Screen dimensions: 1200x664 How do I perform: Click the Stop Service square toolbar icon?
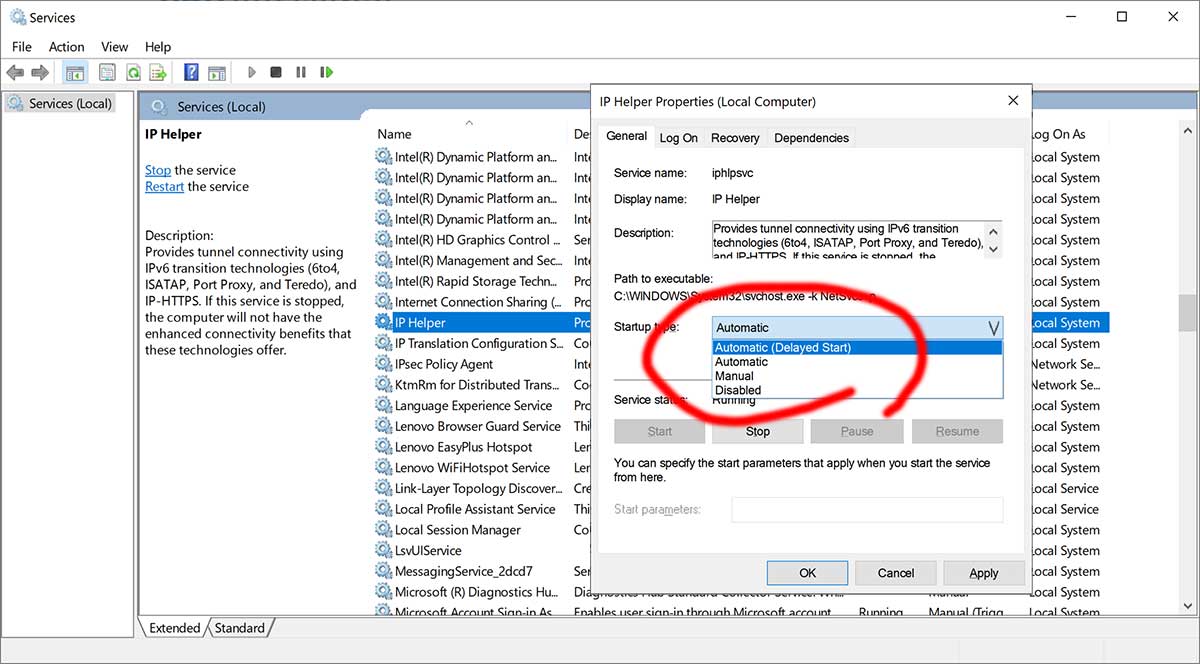point(275,72)
